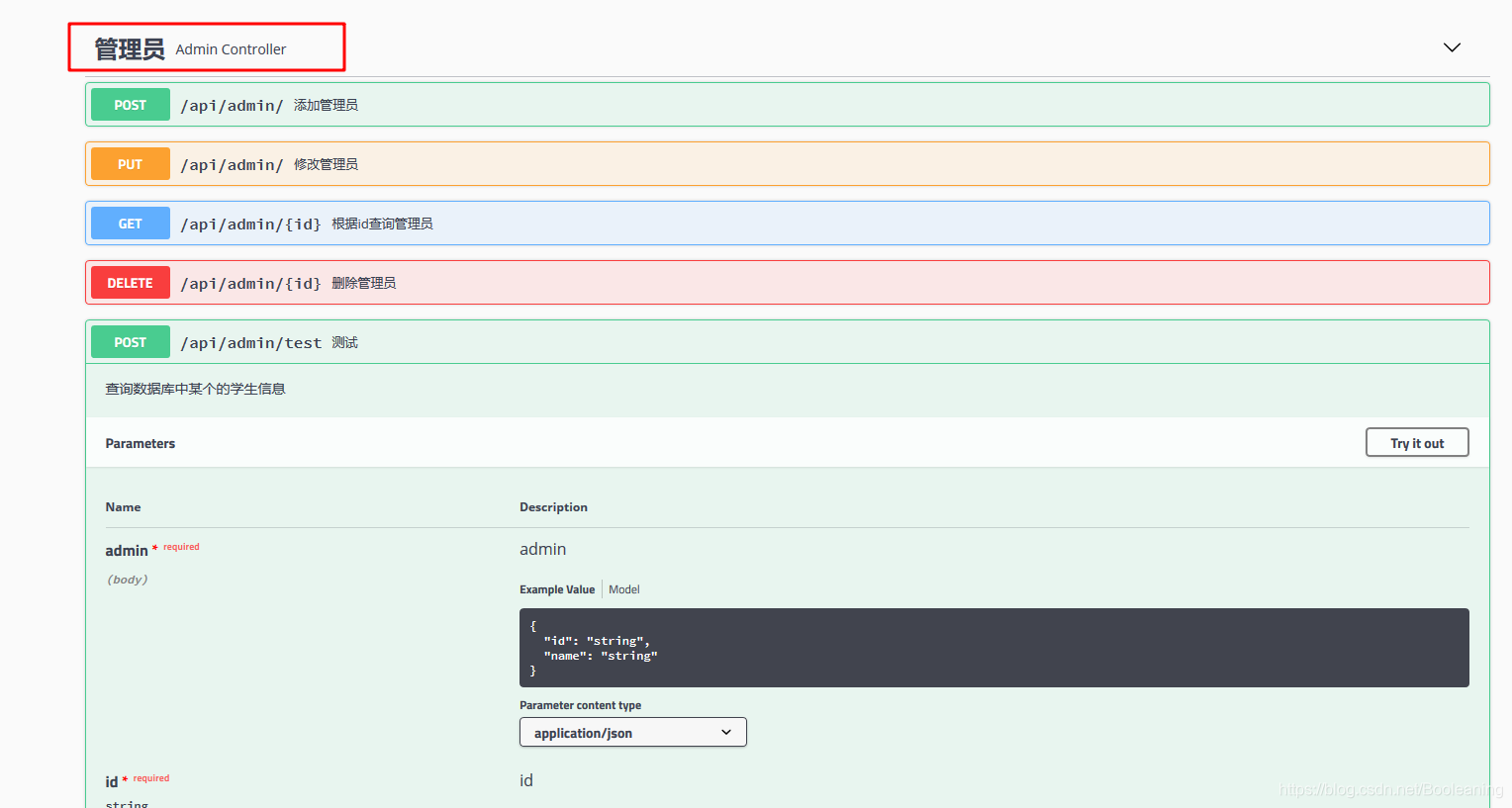The image size is (1512, 808).
Task: Click the 删除管理员 summary text
Action: click(x=364, y=283)
